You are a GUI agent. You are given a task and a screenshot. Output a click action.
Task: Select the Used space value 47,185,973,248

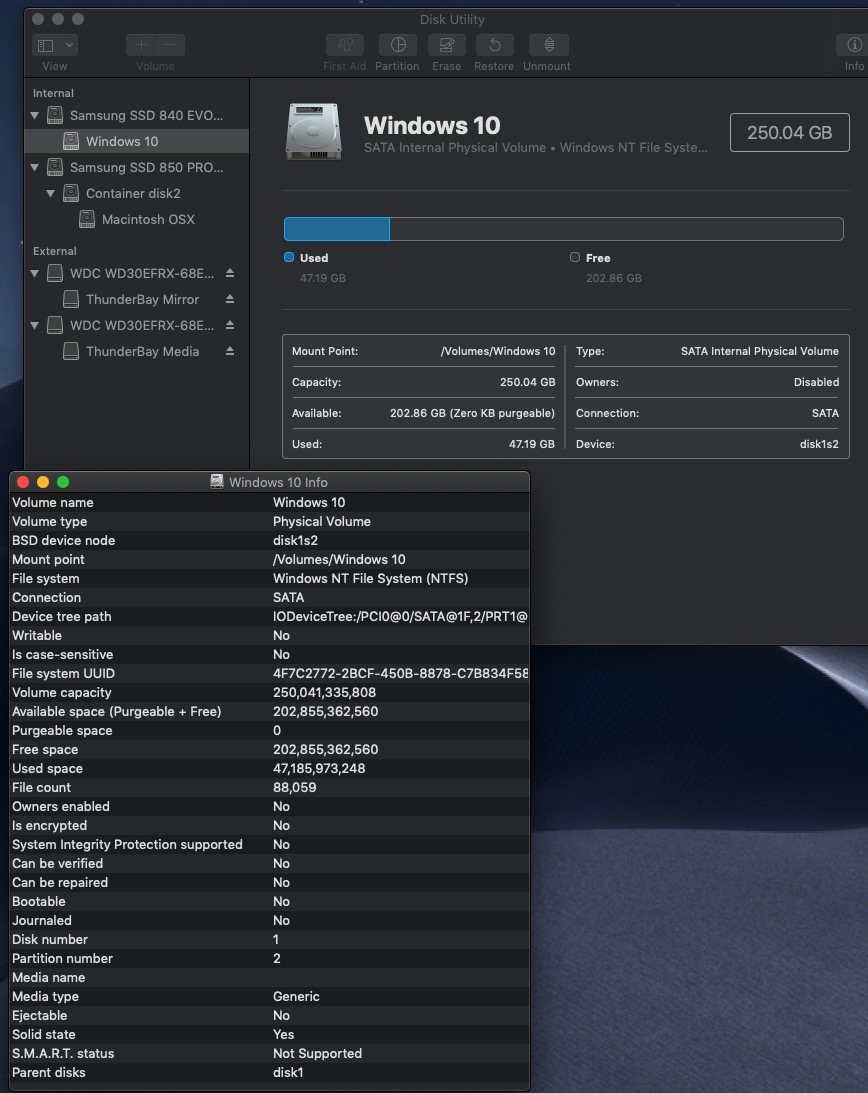coord(319,769)
